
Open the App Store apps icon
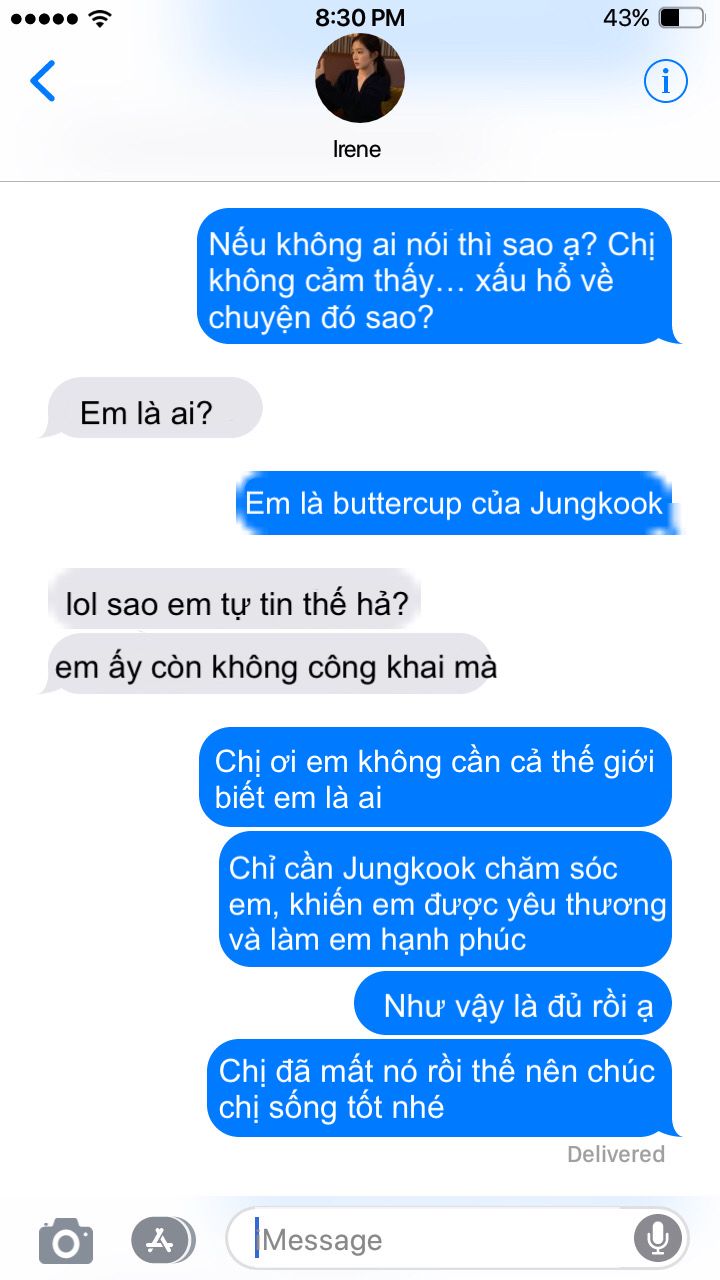(163, 1240)
